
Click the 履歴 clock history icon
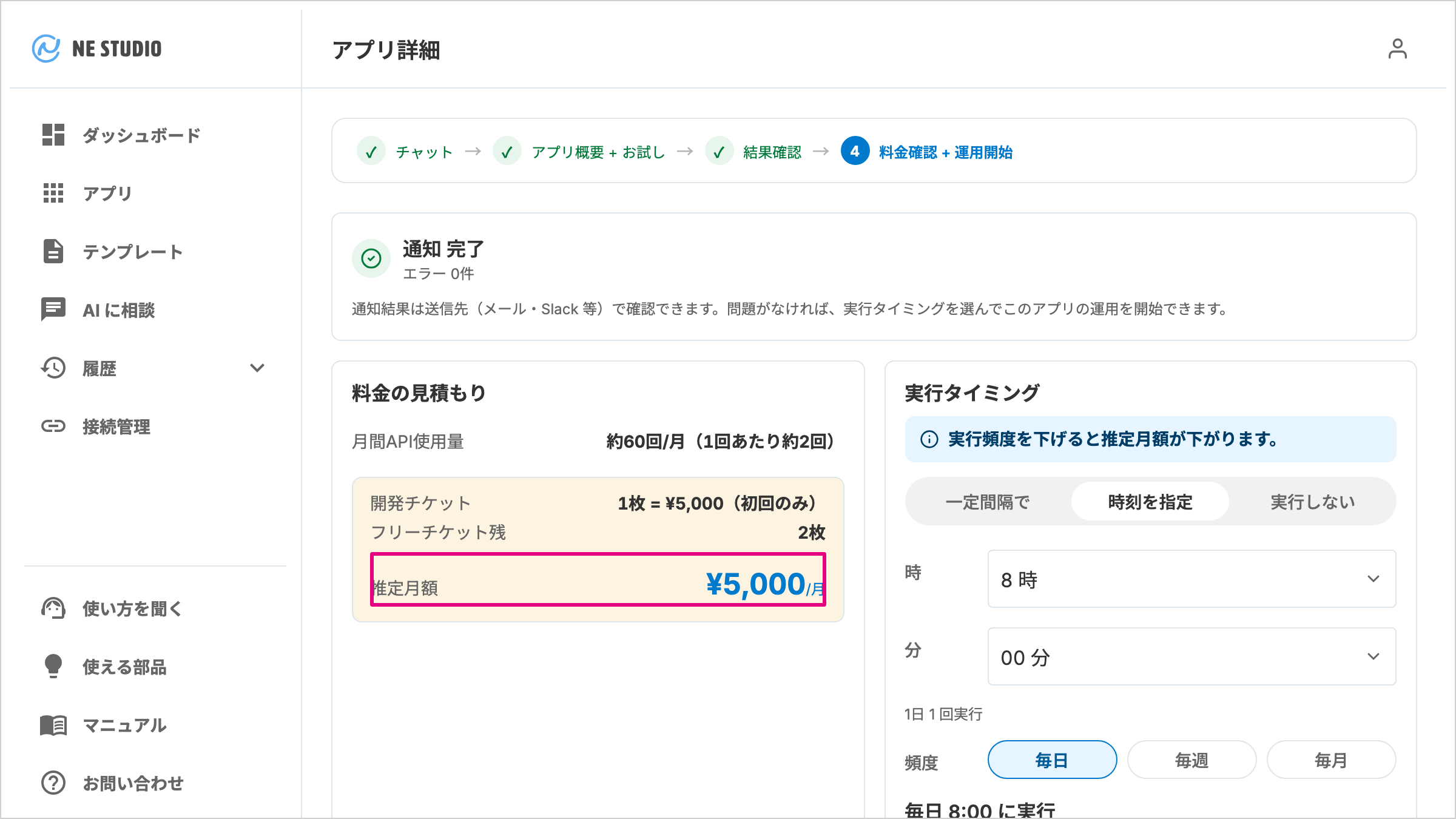coord(53,368)
